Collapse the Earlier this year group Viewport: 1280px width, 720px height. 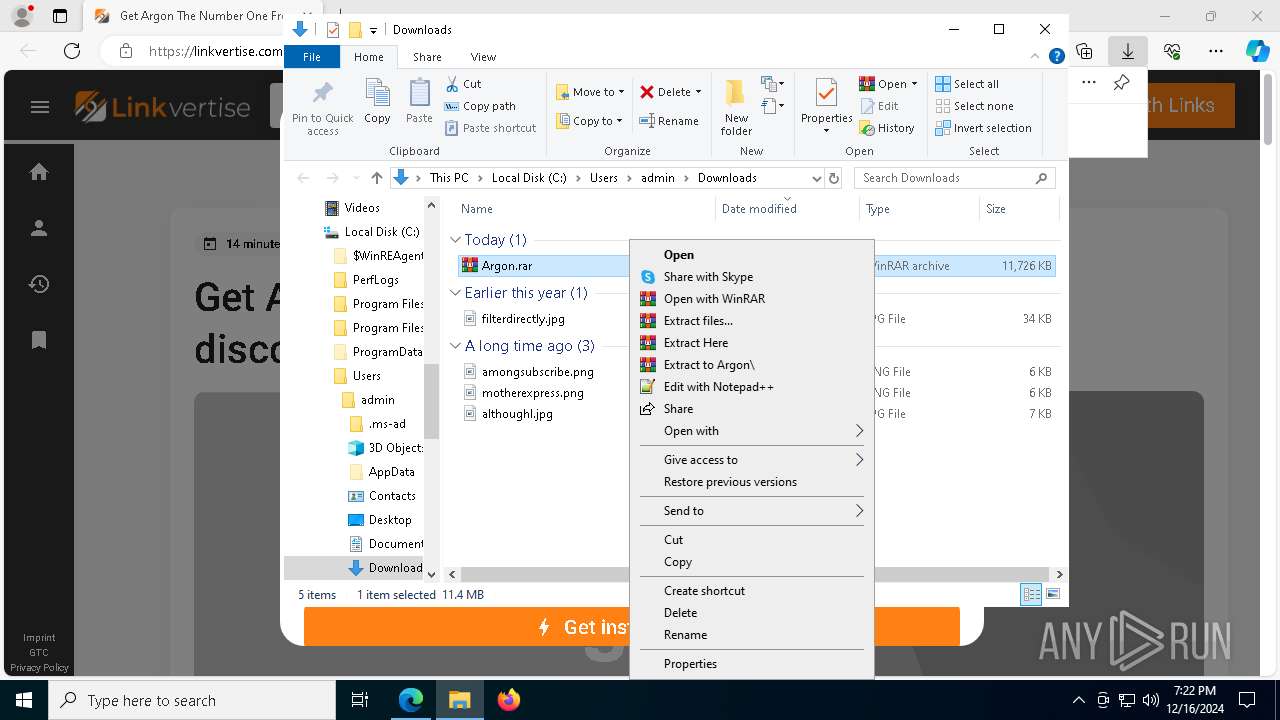coord(456,293)
